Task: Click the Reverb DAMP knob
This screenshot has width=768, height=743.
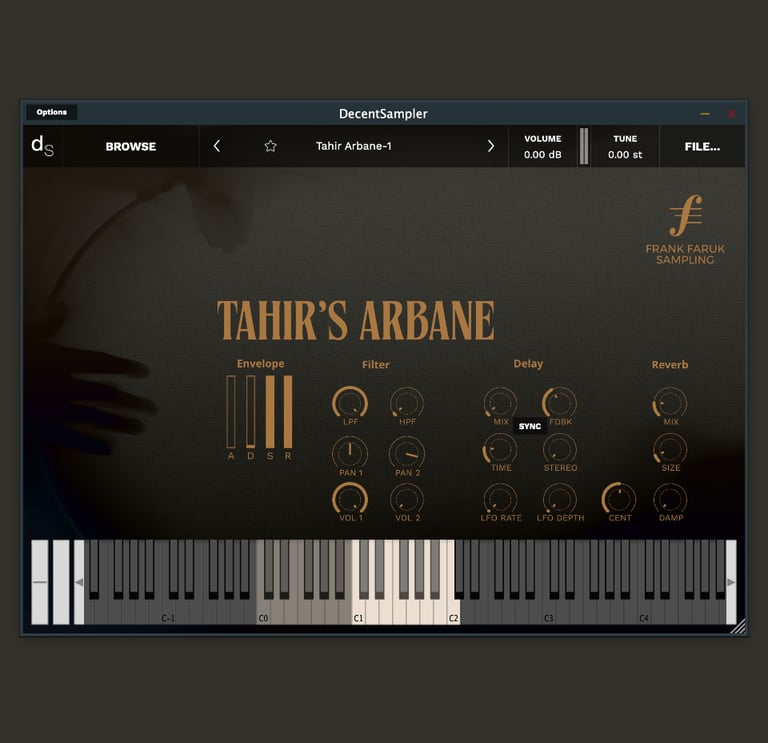Action: click(x=670, y=500)
